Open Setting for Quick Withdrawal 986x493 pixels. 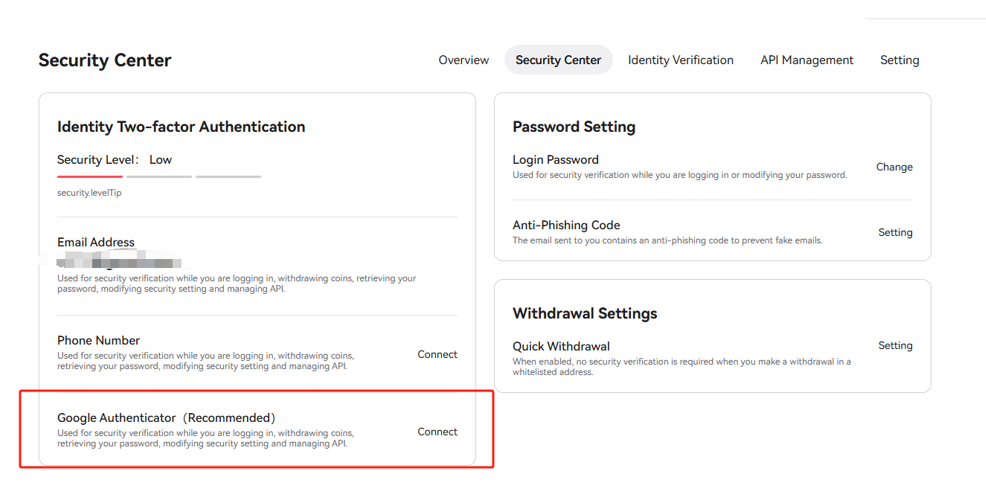click(895, 346)
